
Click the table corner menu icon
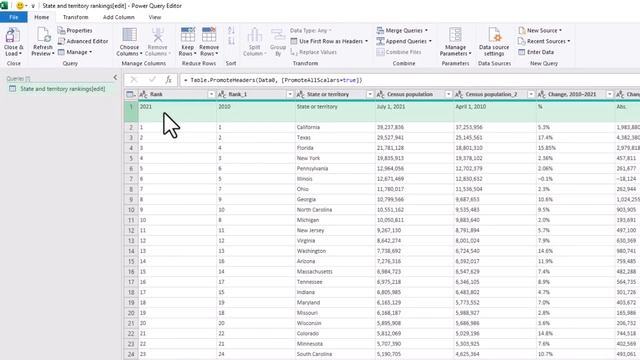click(x=131, y=94)
